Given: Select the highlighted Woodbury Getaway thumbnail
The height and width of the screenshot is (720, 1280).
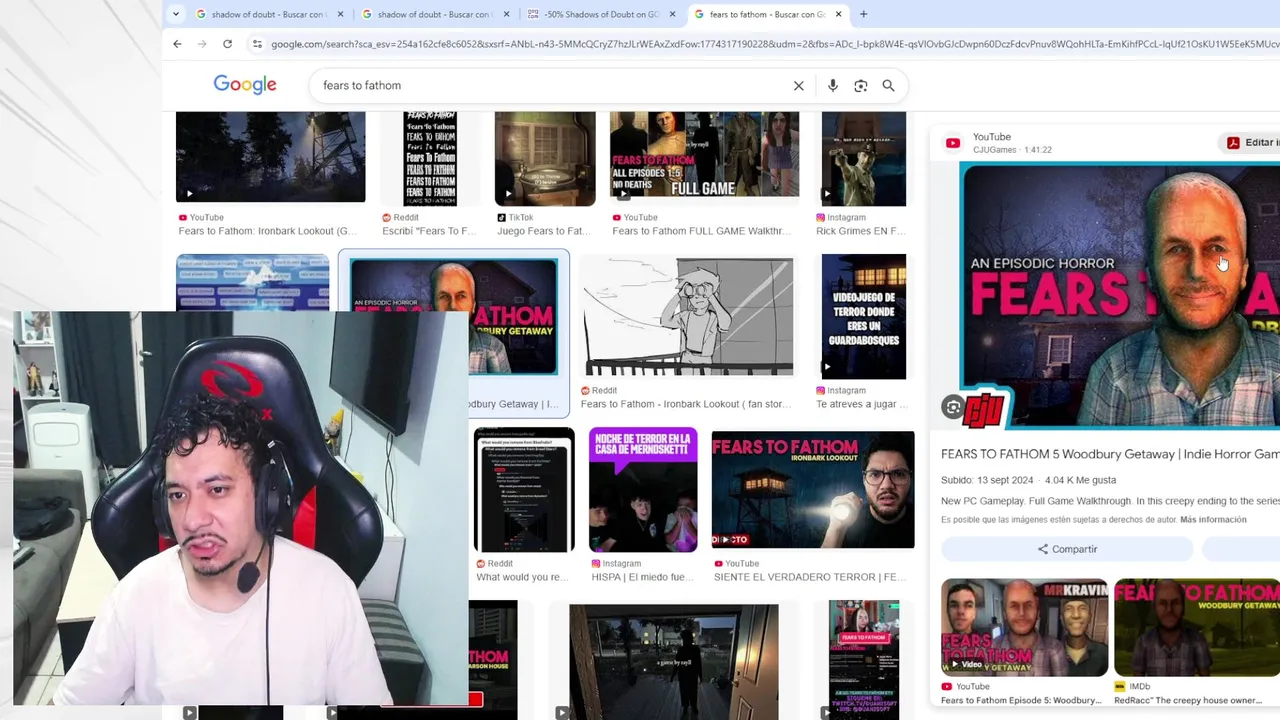Looking at the screenshot, I should tap(453, 316).
